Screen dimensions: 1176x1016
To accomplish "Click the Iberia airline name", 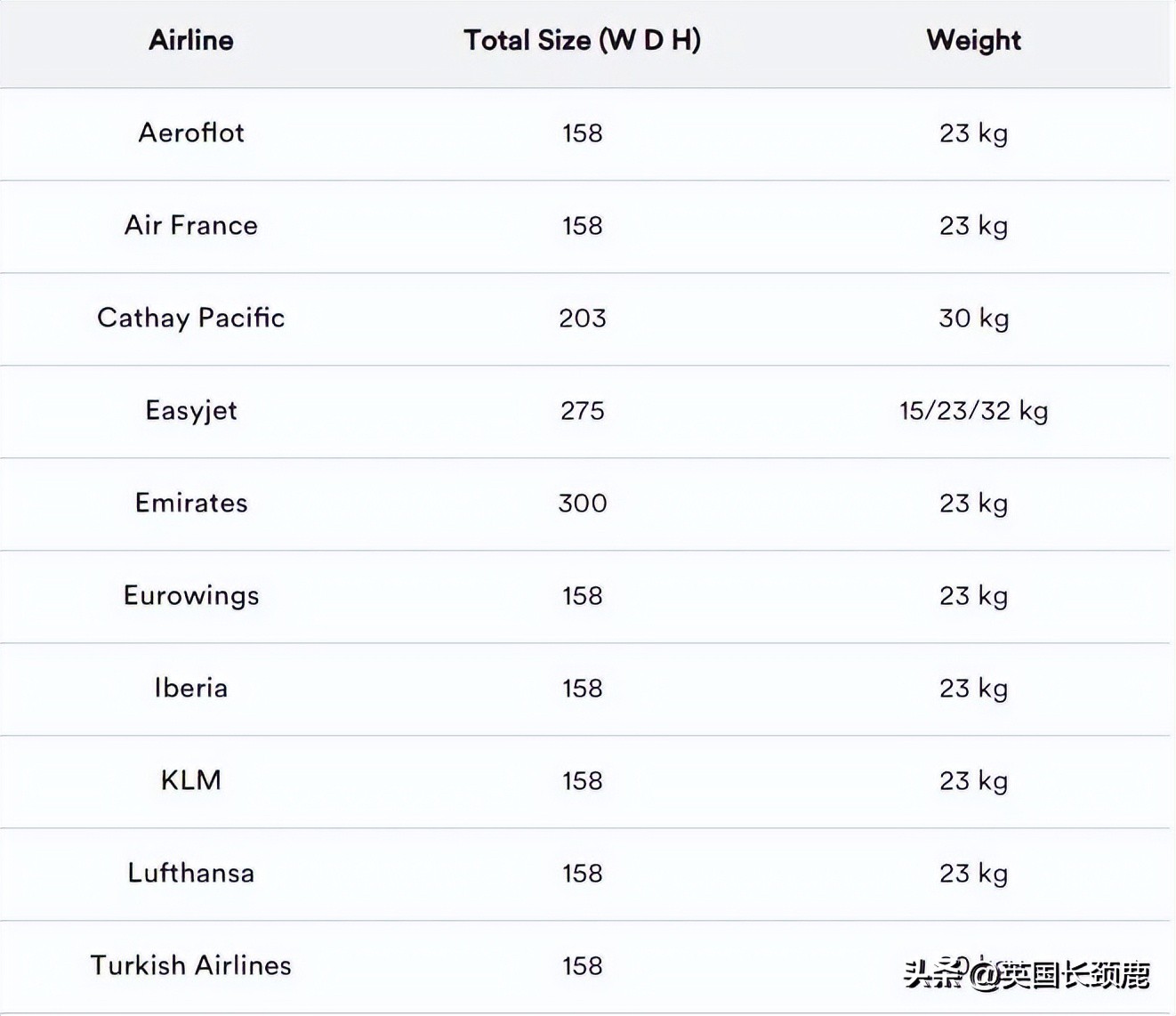I will click(190, 688).
